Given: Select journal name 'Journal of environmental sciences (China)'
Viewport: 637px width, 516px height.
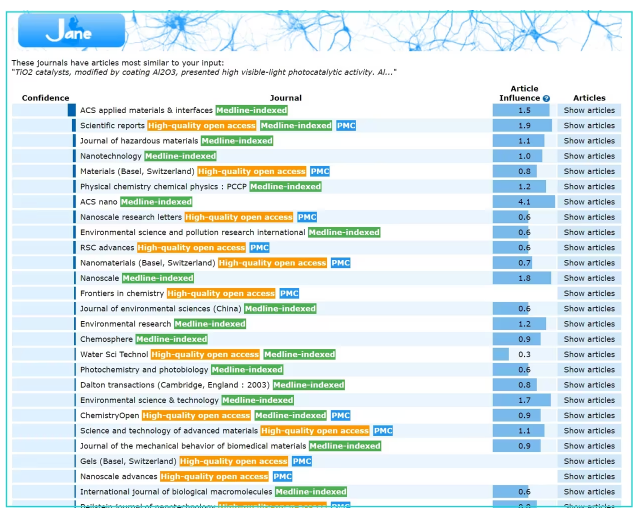Looking at the screenshot, I should point(161,308).
